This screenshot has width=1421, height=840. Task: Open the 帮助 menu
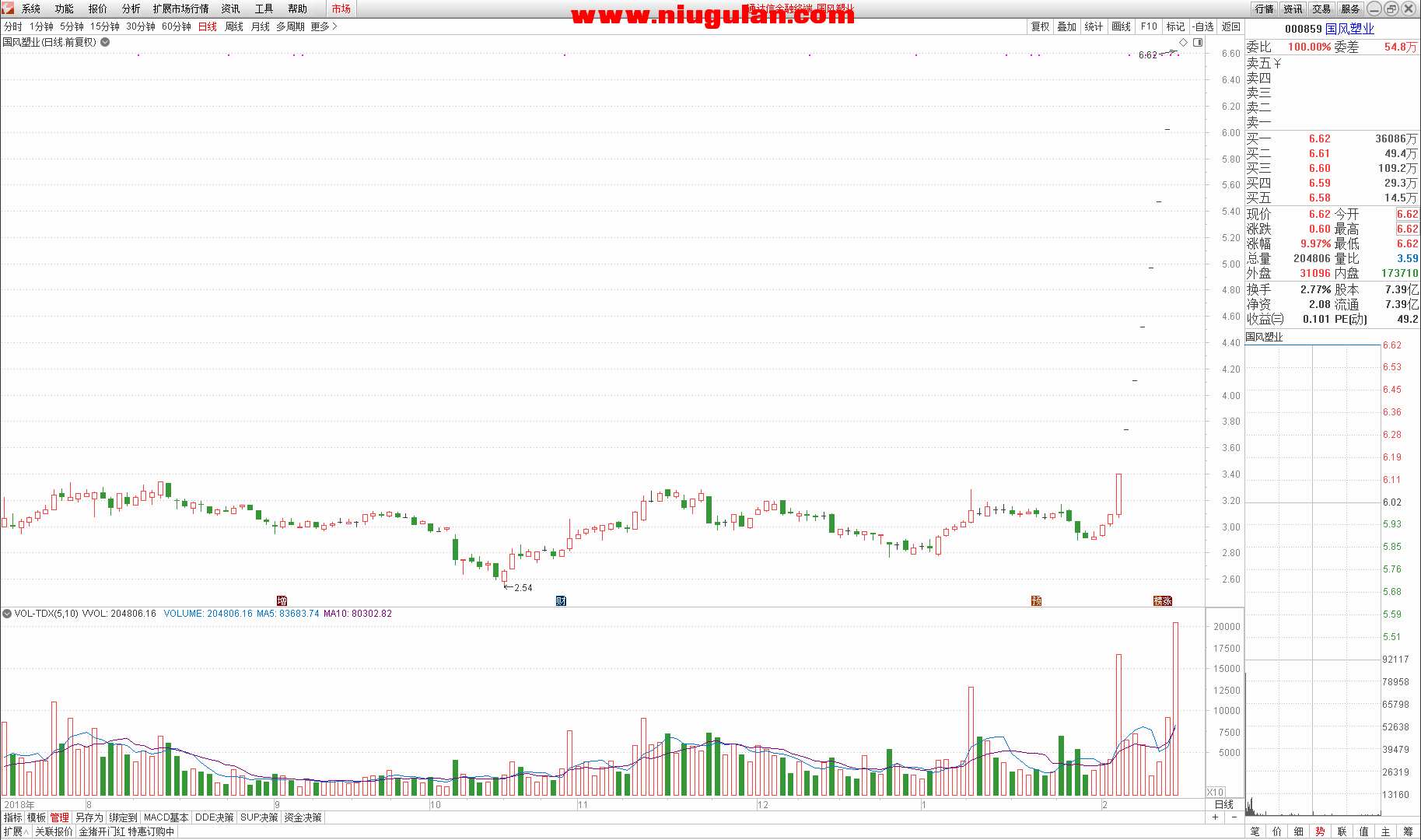[x=298, y=9]
